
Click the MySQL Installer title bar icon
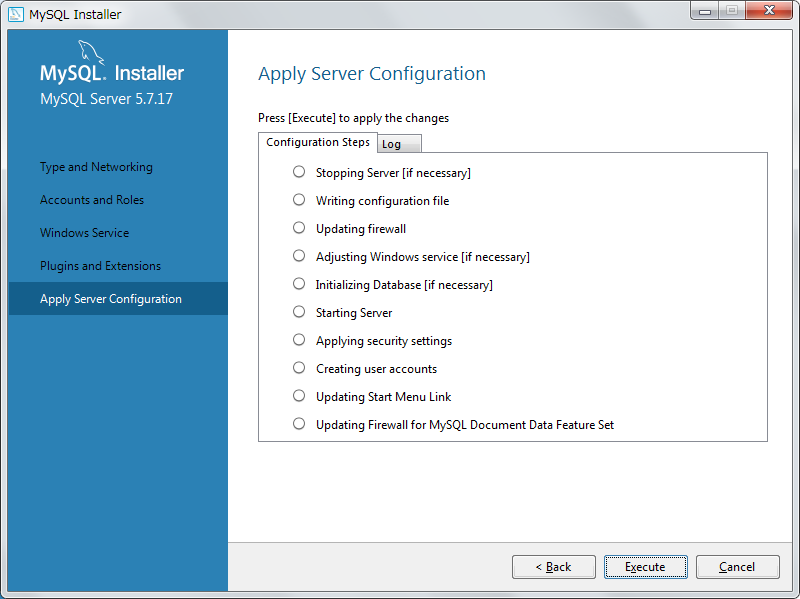tap(15, 14)
